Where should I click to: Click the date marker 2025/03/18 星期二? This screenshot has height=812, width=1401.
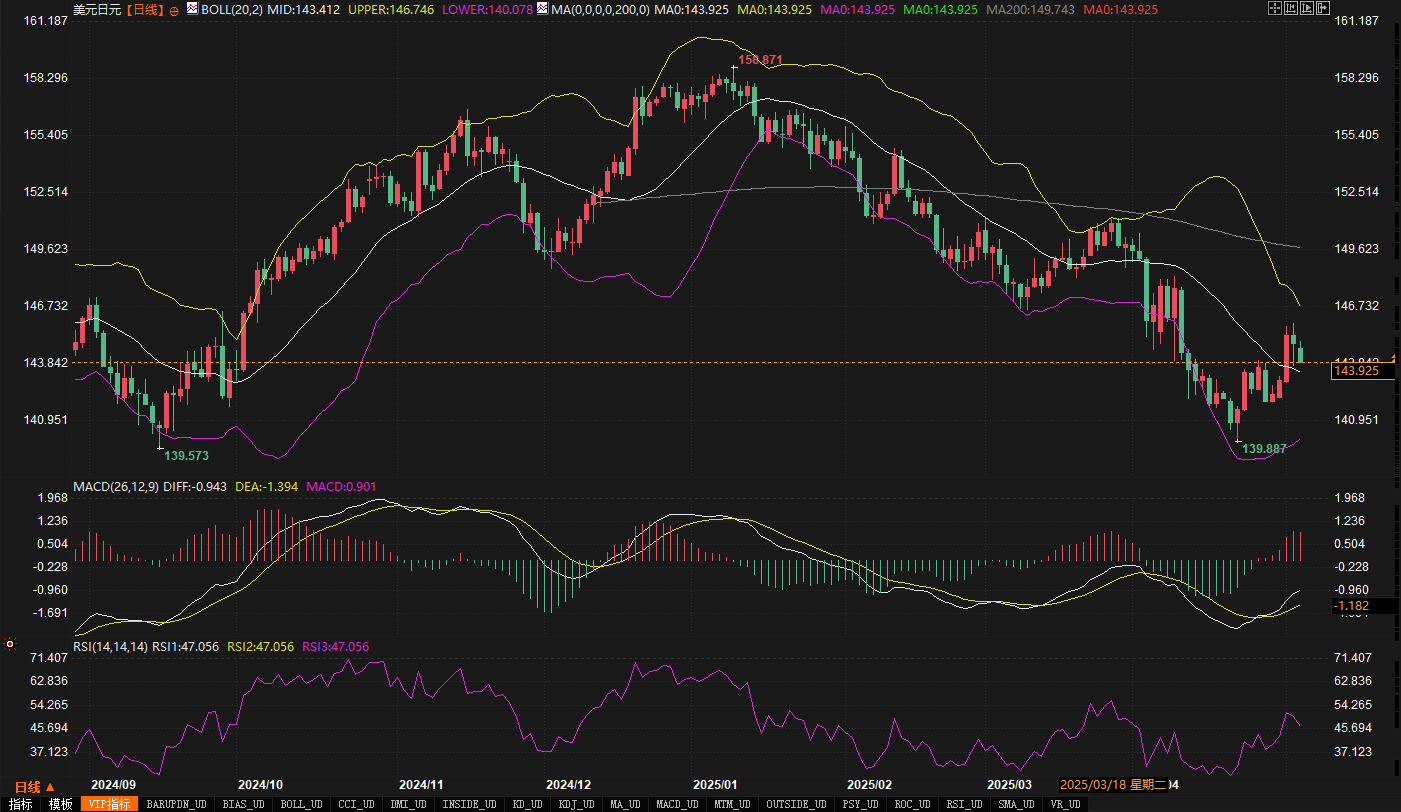coord(1113,785)
